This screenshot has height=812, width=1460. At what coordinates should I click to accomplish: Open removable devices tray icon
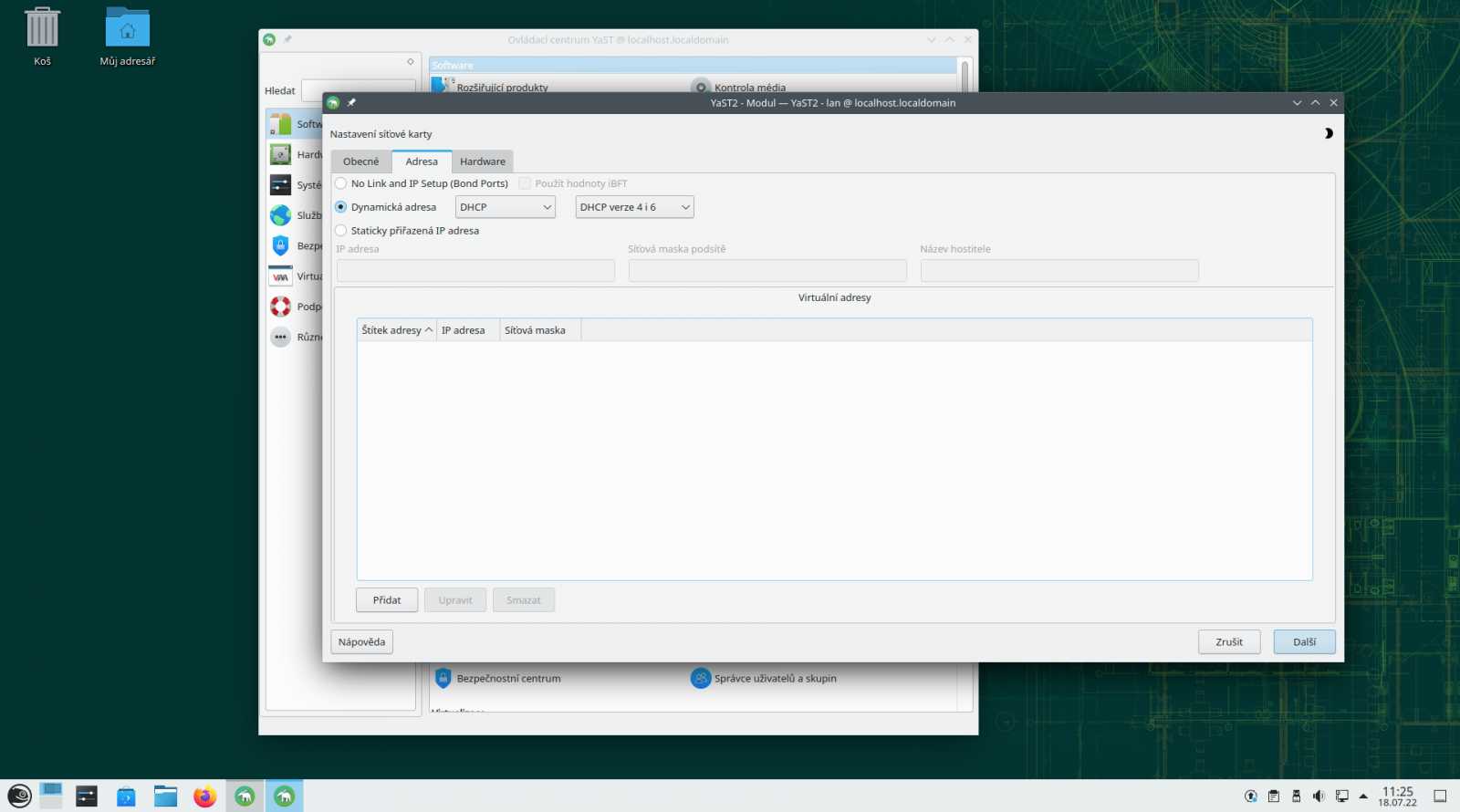(1296, 796)
